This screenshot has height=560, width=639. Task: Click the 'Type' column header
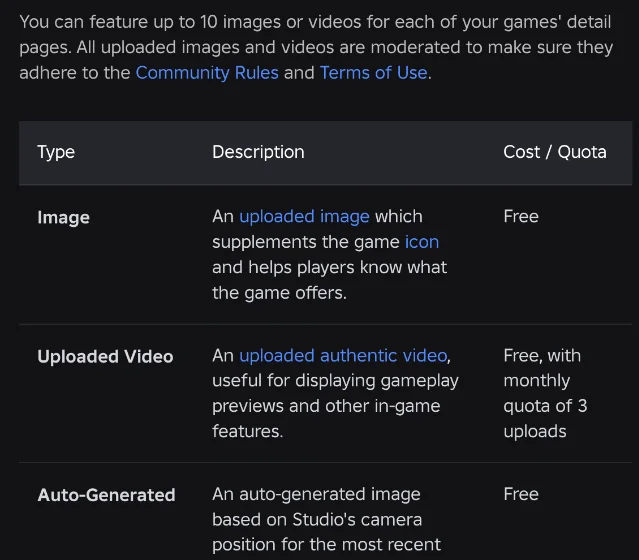56,152
